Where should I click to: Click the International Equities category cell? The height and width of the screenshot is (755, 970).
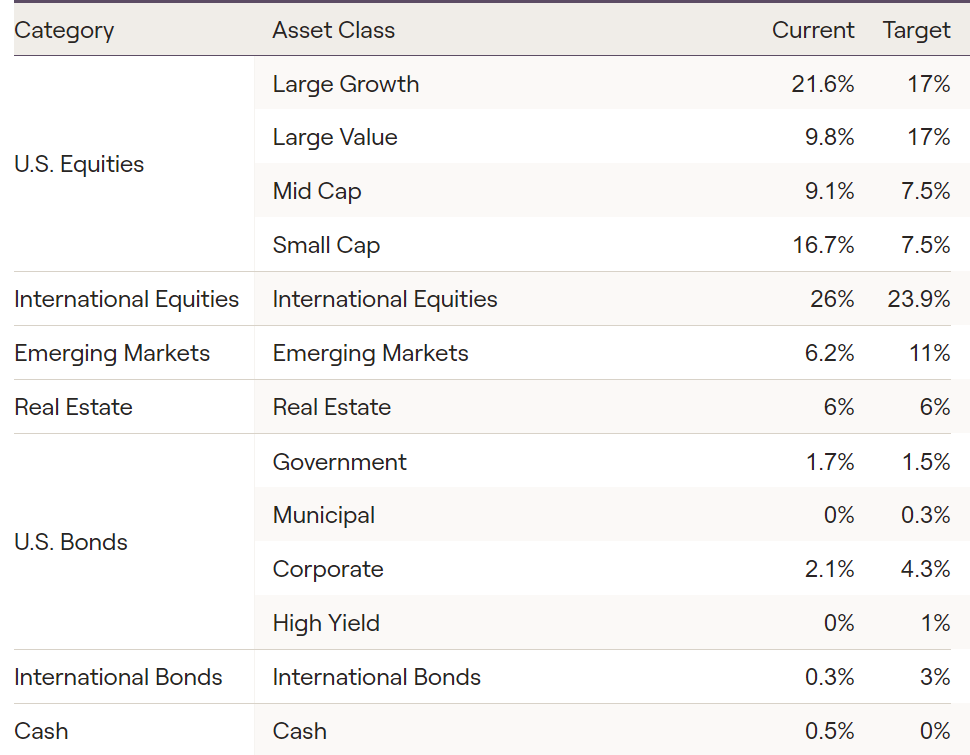(126, 299)
